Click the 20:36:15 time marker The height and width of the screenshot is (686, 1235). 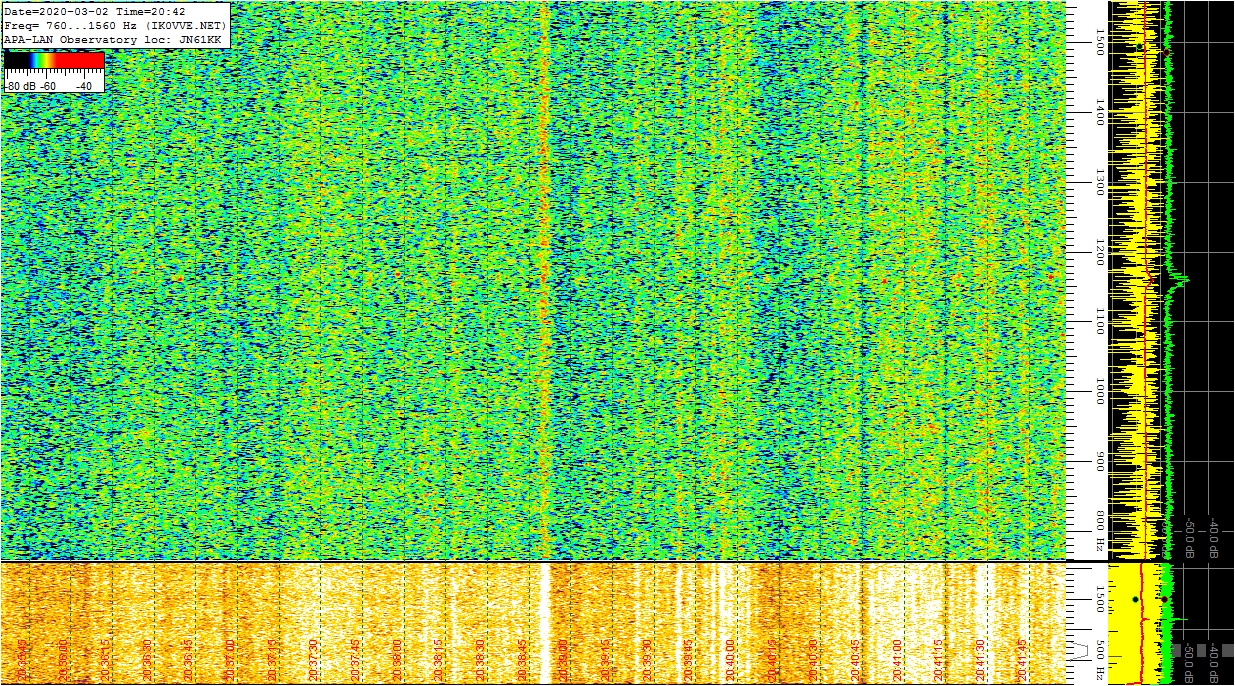click(x=105, y=658)
